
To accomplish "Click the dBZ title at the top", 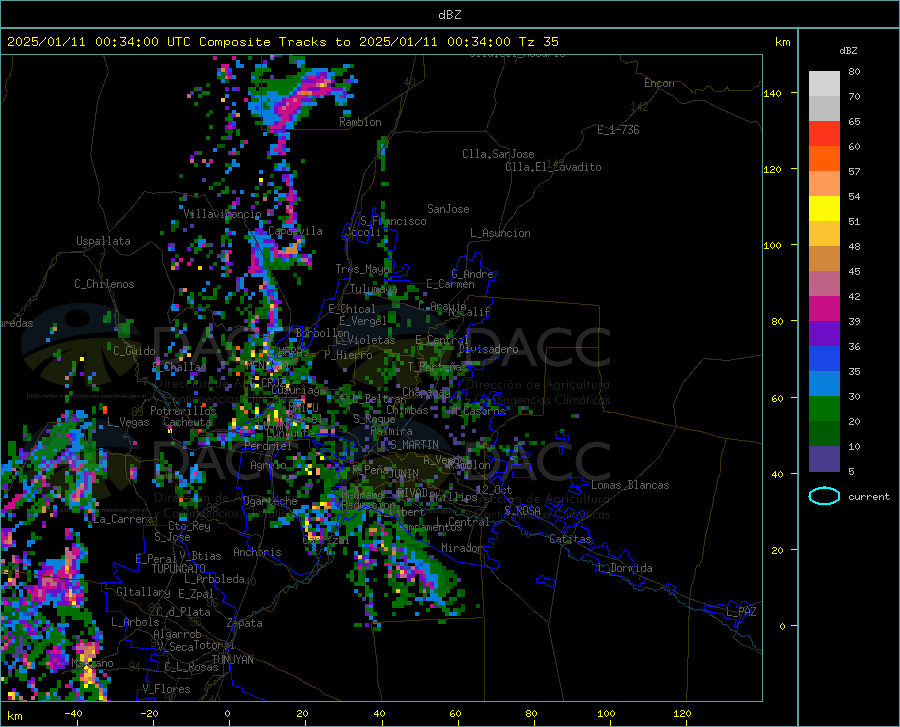I will point(449,15).
